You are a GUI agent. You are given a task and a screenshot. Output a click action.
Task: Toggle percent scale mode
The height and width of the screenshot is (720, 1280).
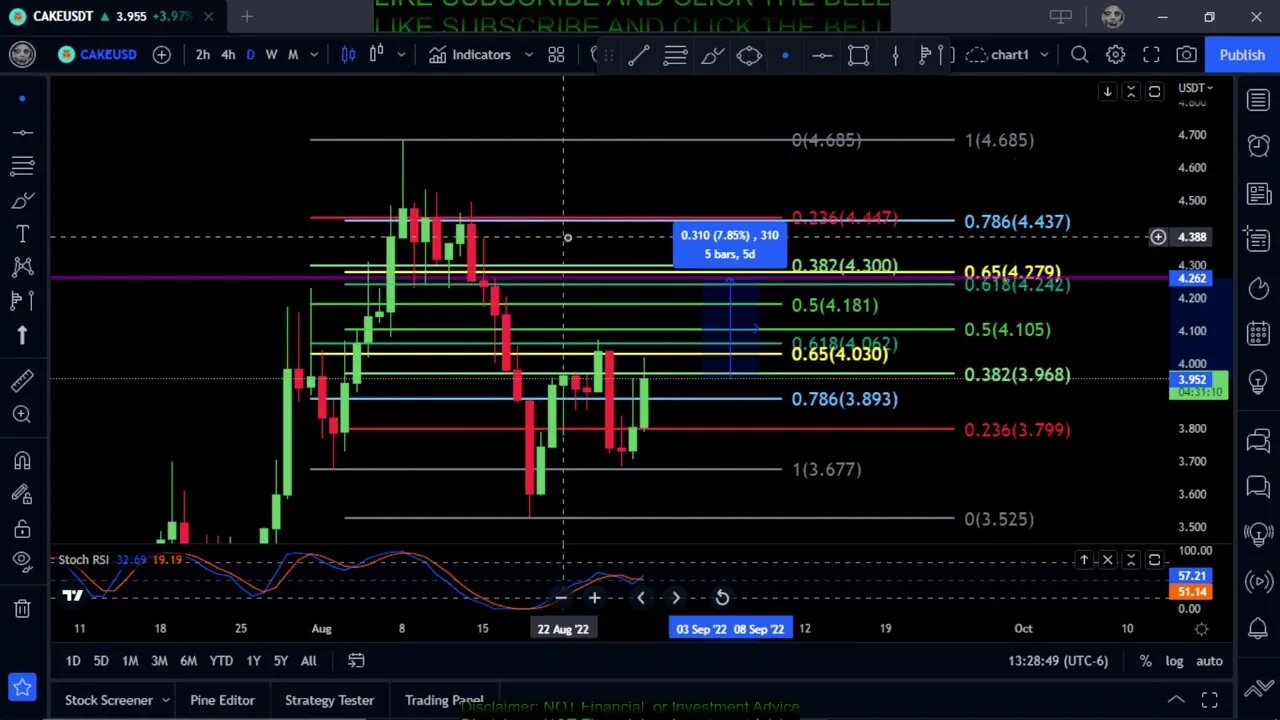click(x=1145, y=661)
